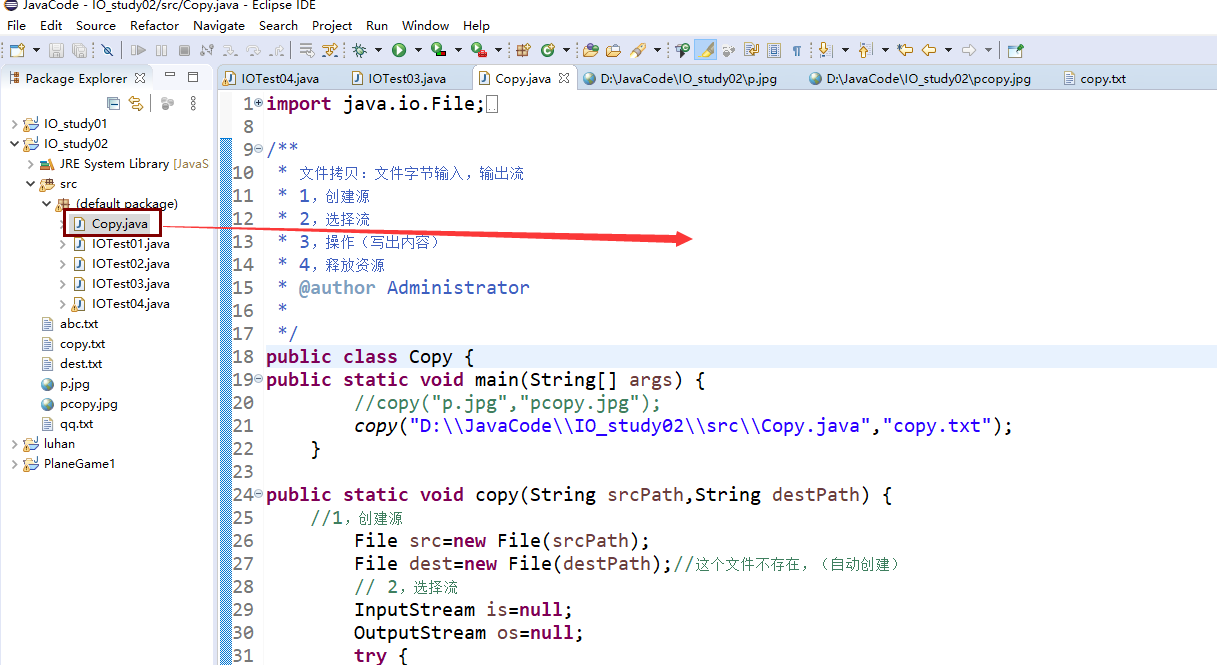1217x665 pixels.
Task: Toggle the fold marker at line 9
Action: click(x=259, y=149)
